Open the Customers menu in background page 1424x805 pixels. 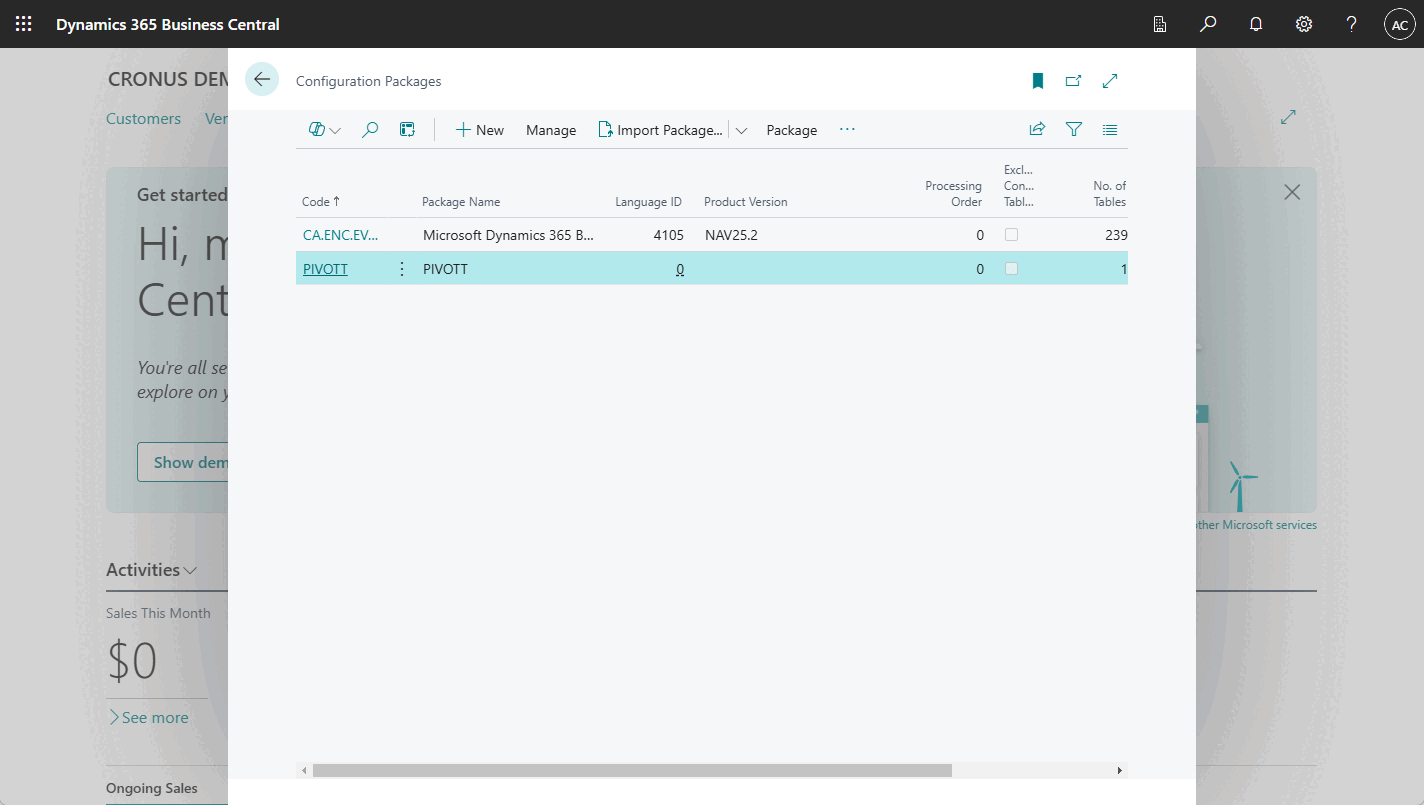pyautogui.click(x=144, y=118)
